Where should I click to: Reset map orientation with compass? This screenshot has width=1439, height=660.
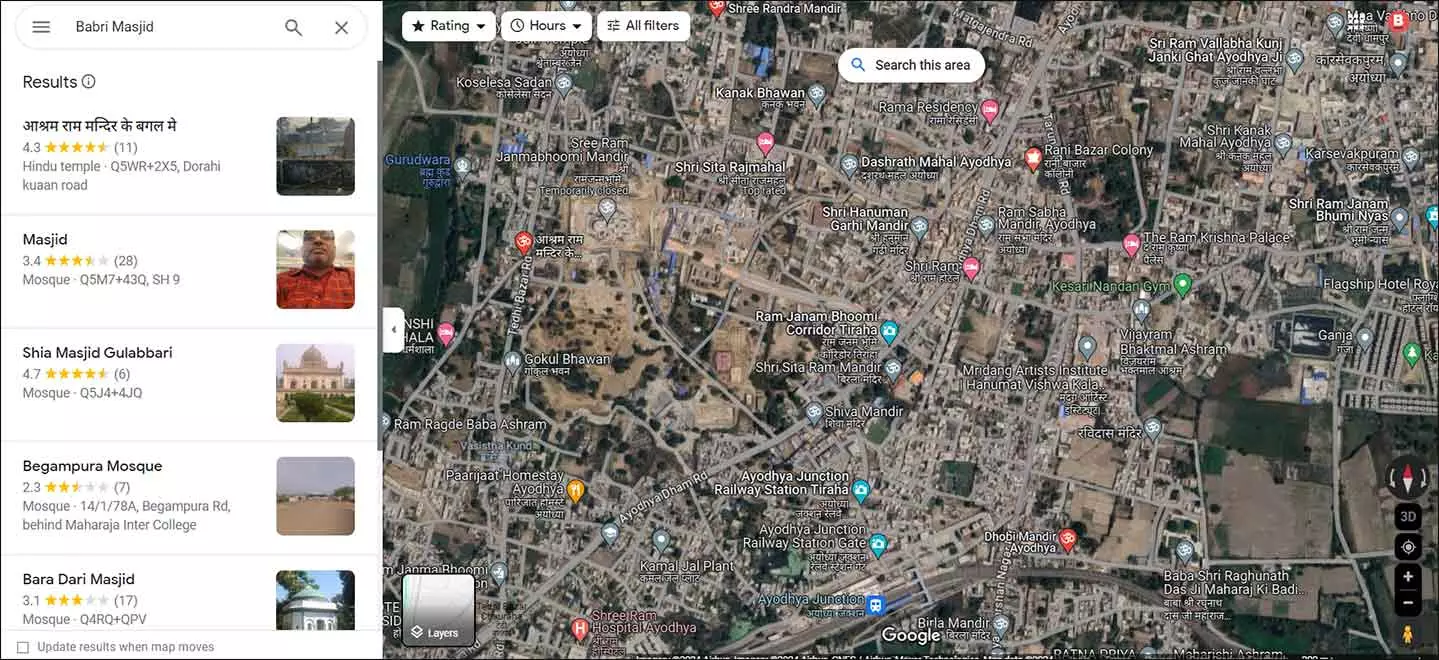click(1408, 478)
